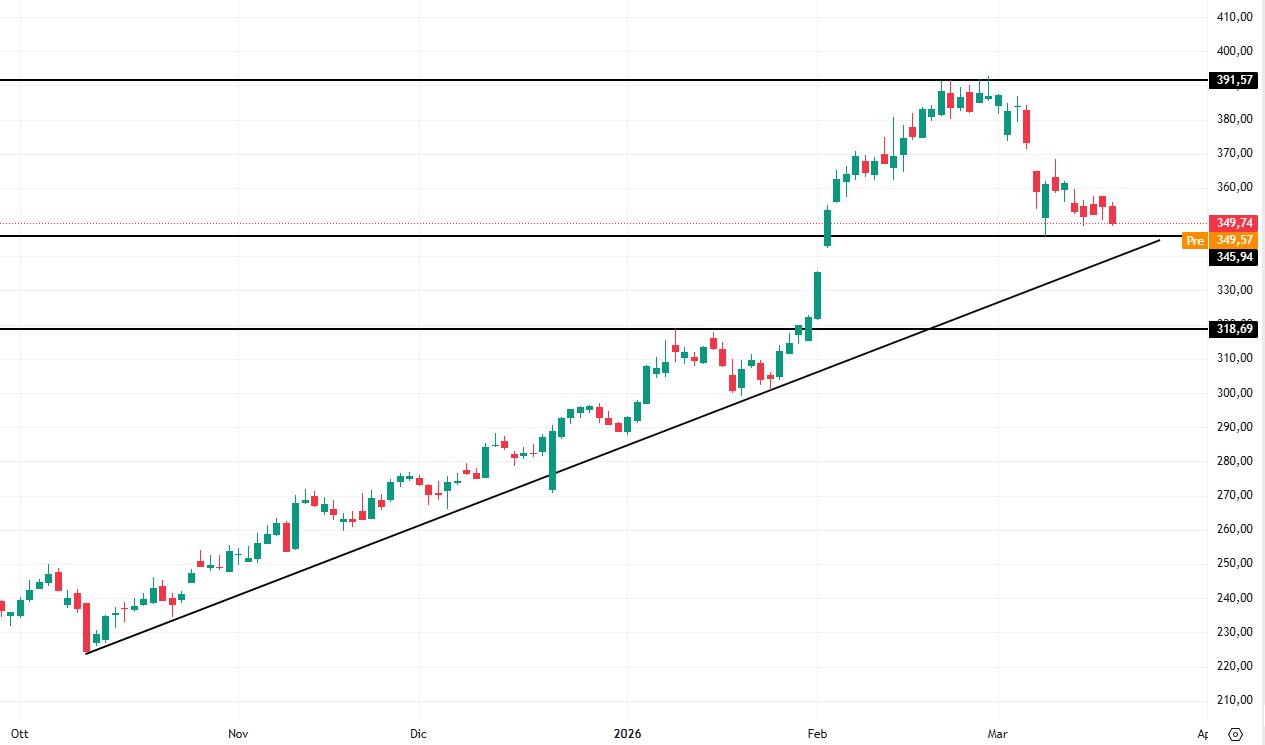Click the Nov label on time axis

(x=238, y=734)
